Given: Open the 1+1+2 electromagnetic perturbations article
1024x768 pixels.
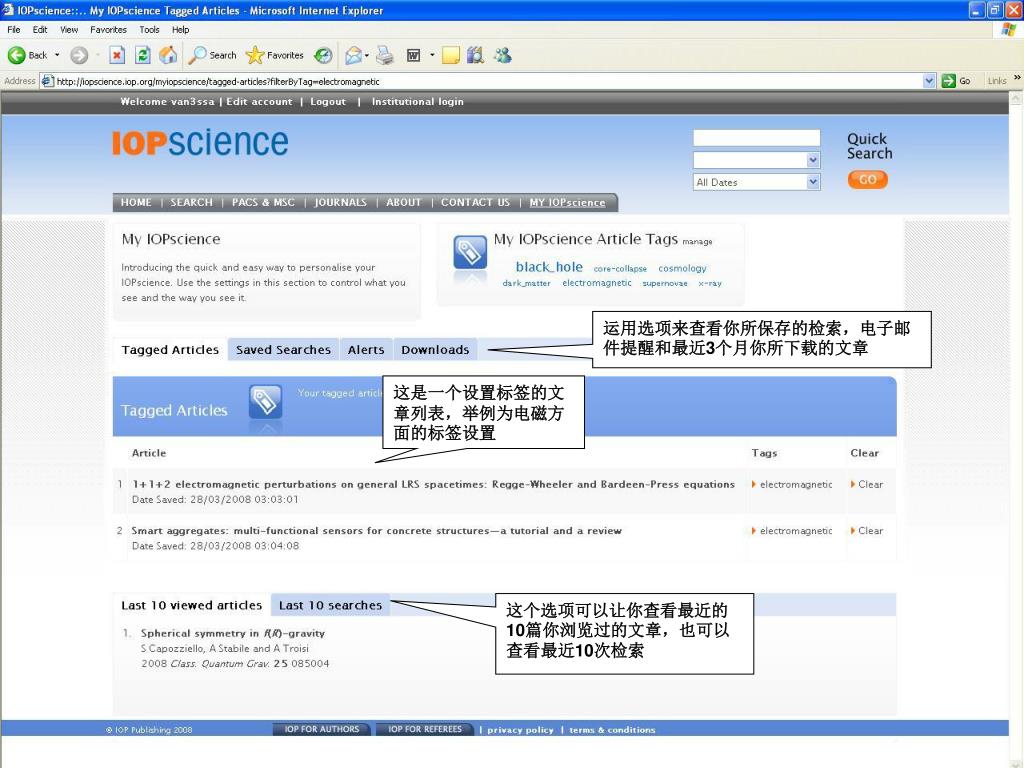Looking at the screenshot, I should [434, 484].
